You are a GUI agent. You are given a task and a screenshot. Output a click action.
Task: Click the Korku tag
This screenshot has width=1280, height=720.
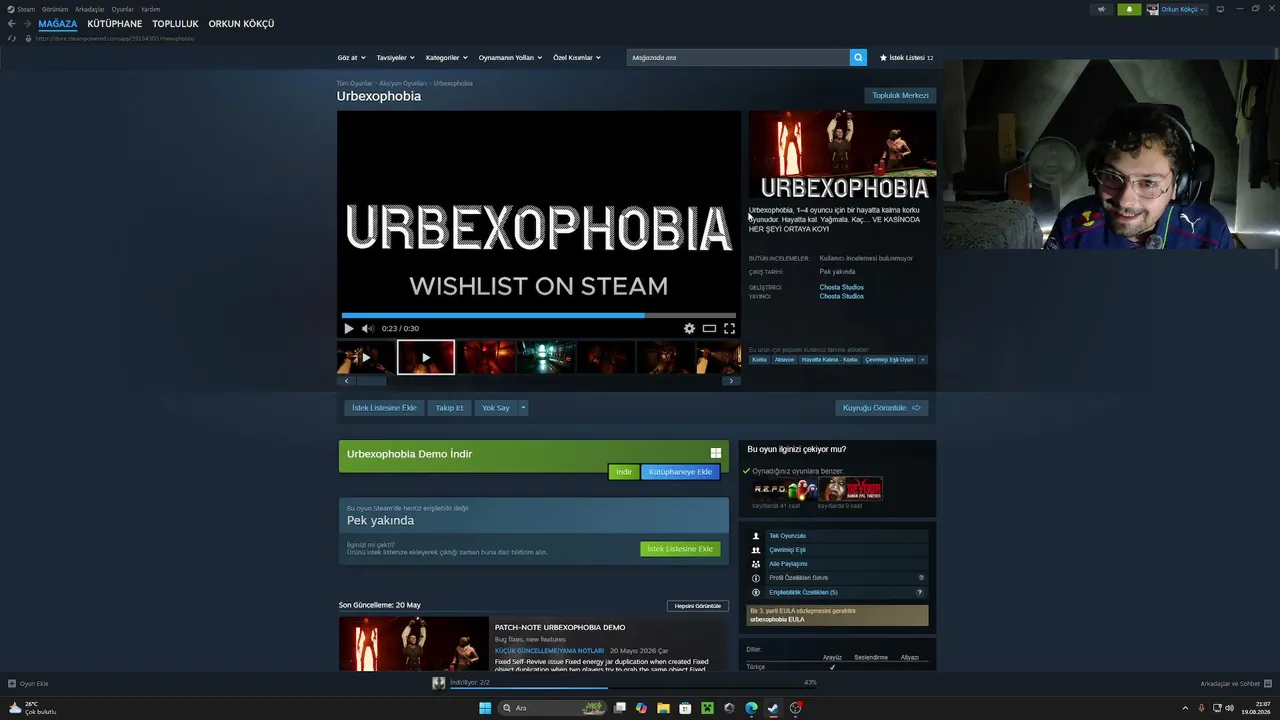759,359
